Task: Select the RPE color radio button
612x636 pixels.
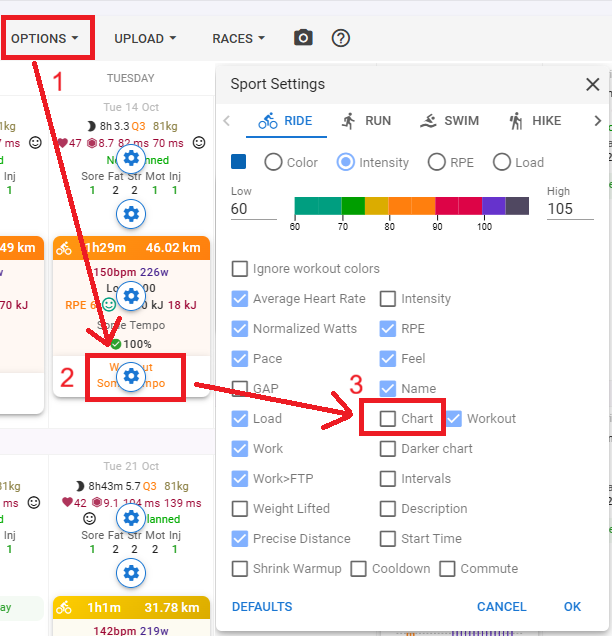Action: (437, 162)
